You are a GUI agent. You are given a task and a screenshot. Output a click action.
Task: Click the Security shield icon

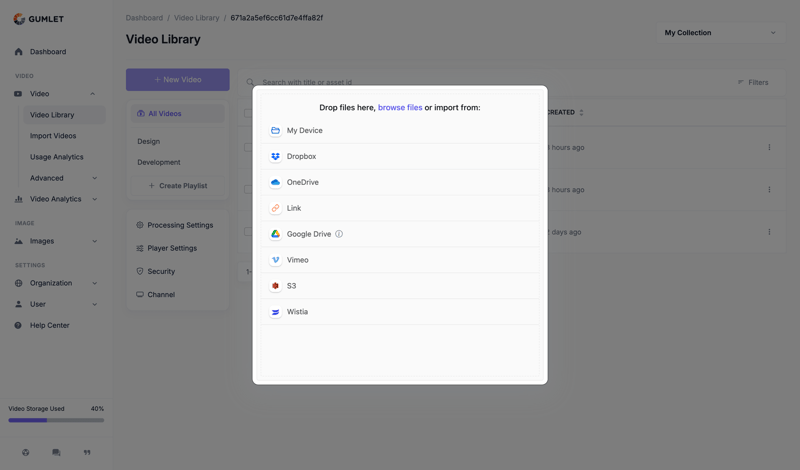(140, 271)
